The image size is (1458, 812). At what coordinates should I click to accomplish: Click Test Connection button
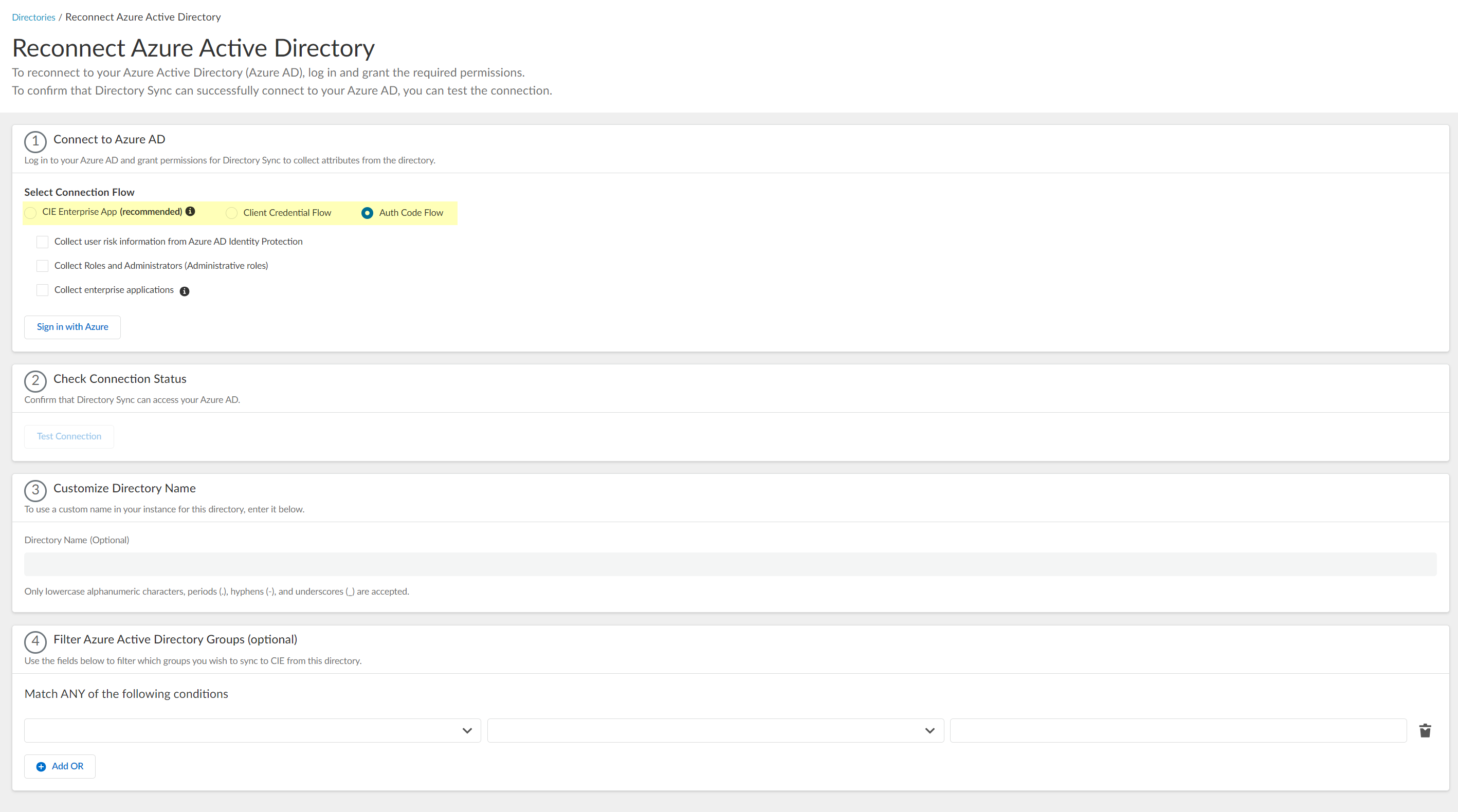69,436
